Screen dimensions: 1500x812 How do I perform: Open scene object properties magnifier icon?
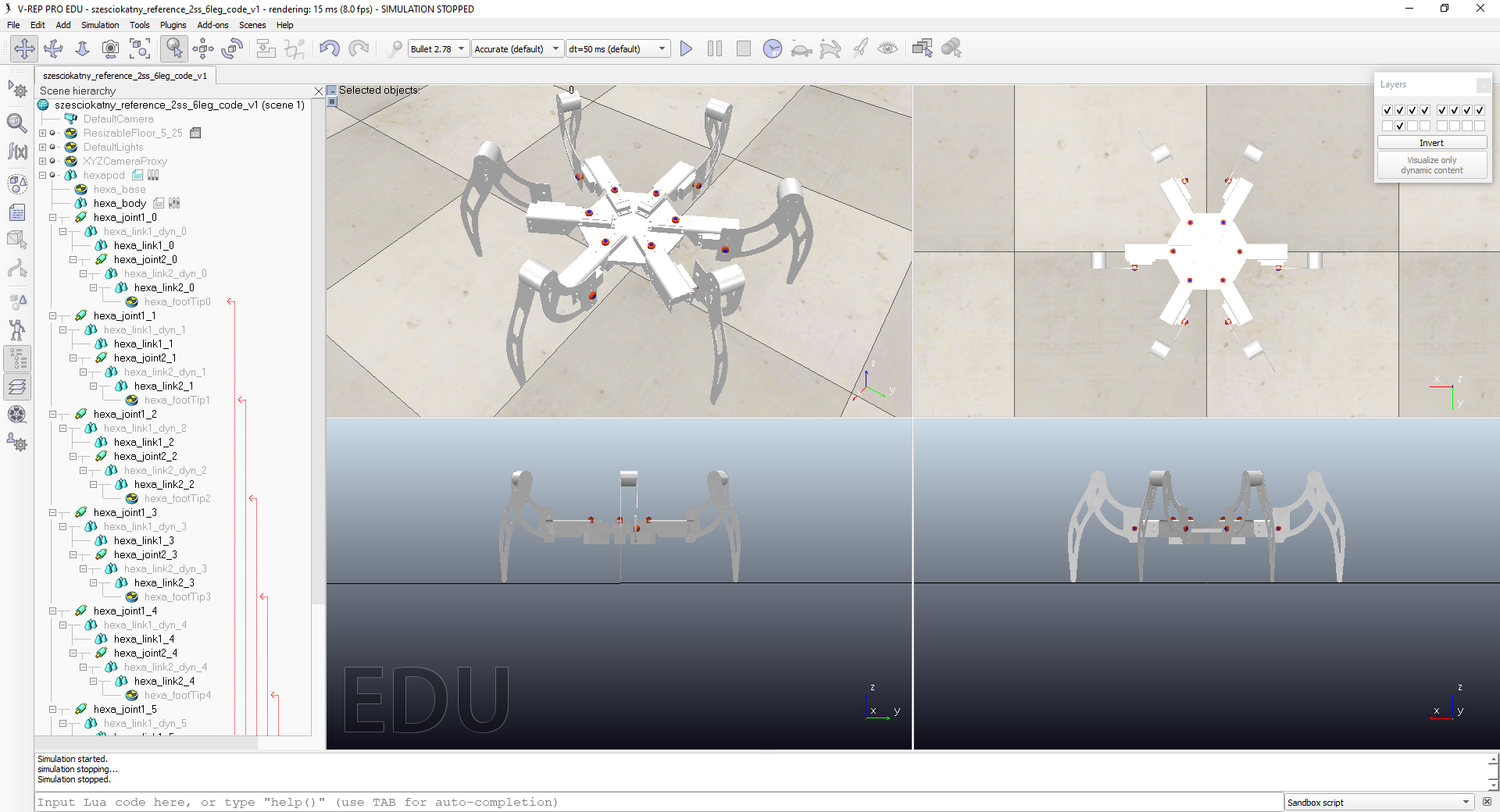coord(17,123)
